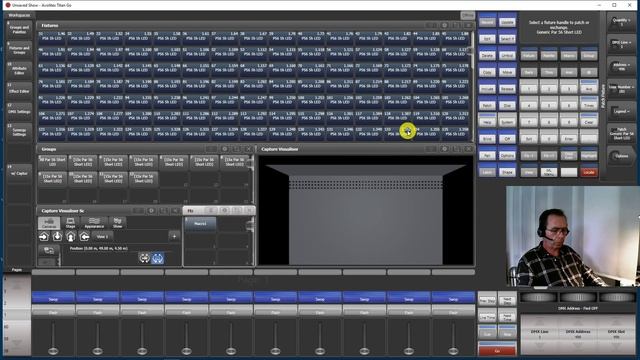The height and width of the screenshot is (360, 640).
Task: Click up-arrow camera view icon
Action: point(71,236)
